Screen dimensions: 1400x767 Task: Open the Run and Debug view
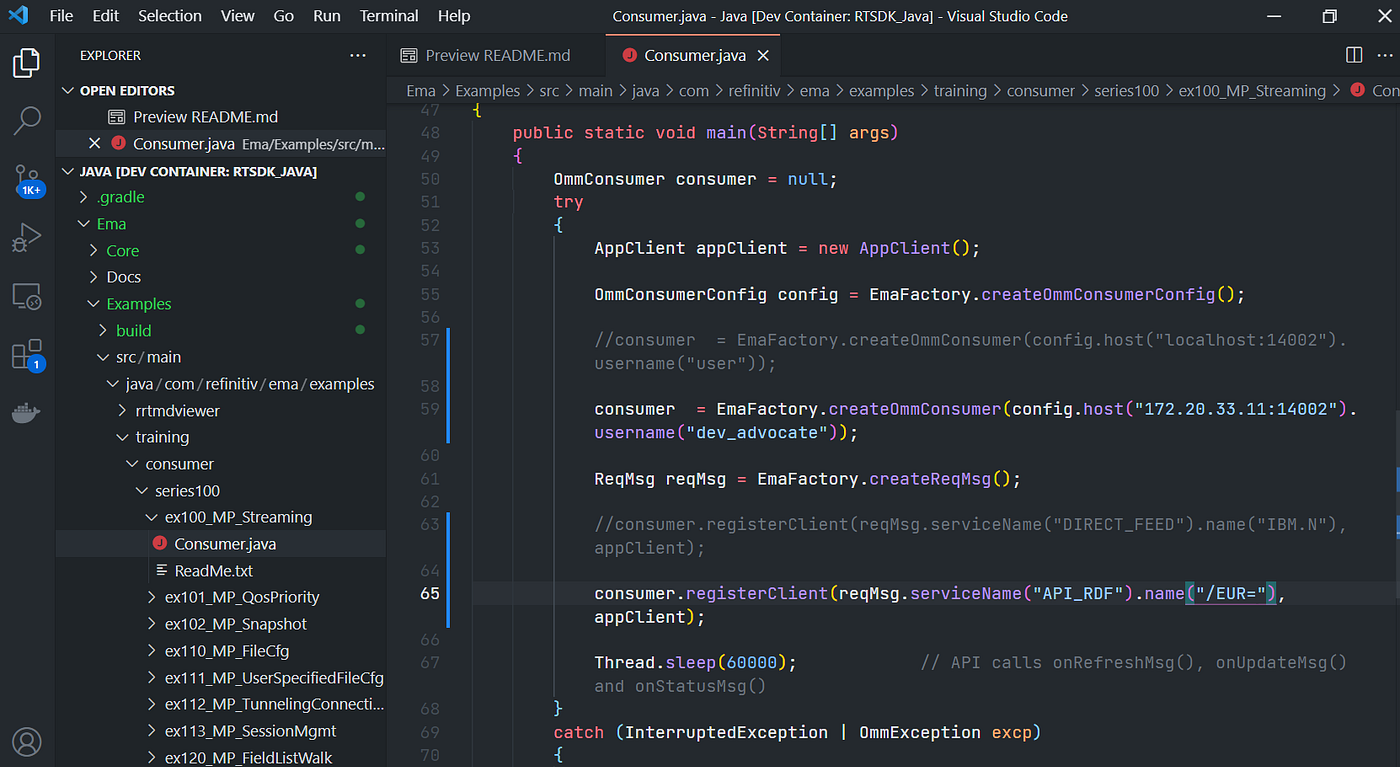(x=26, y=238)
